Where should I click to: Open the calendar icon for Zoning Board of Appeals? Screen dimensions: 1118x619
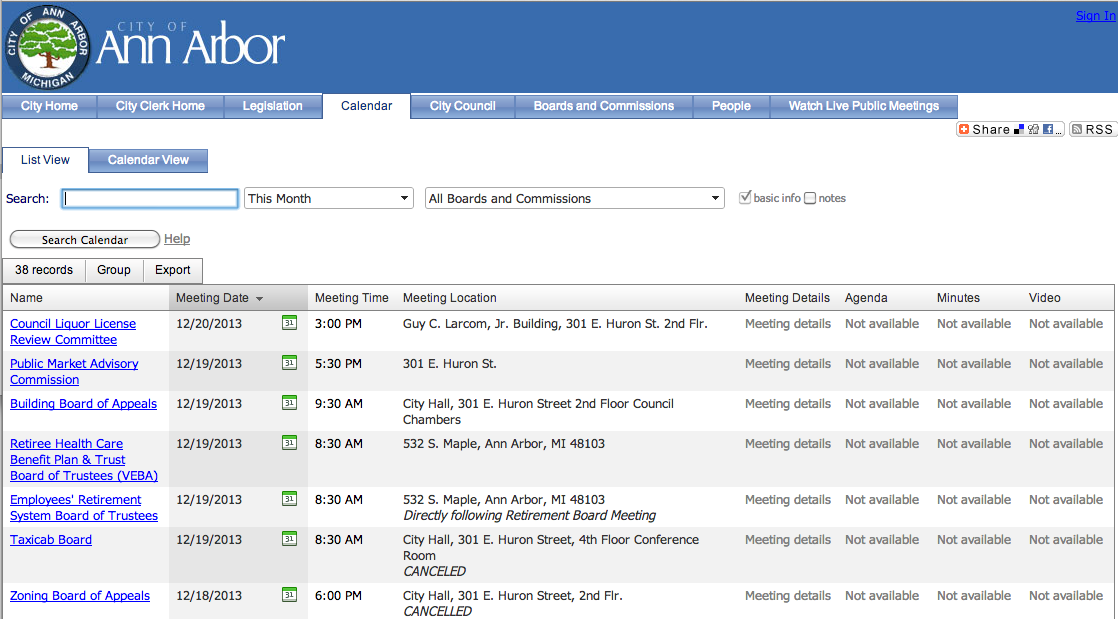coord(289,594)
